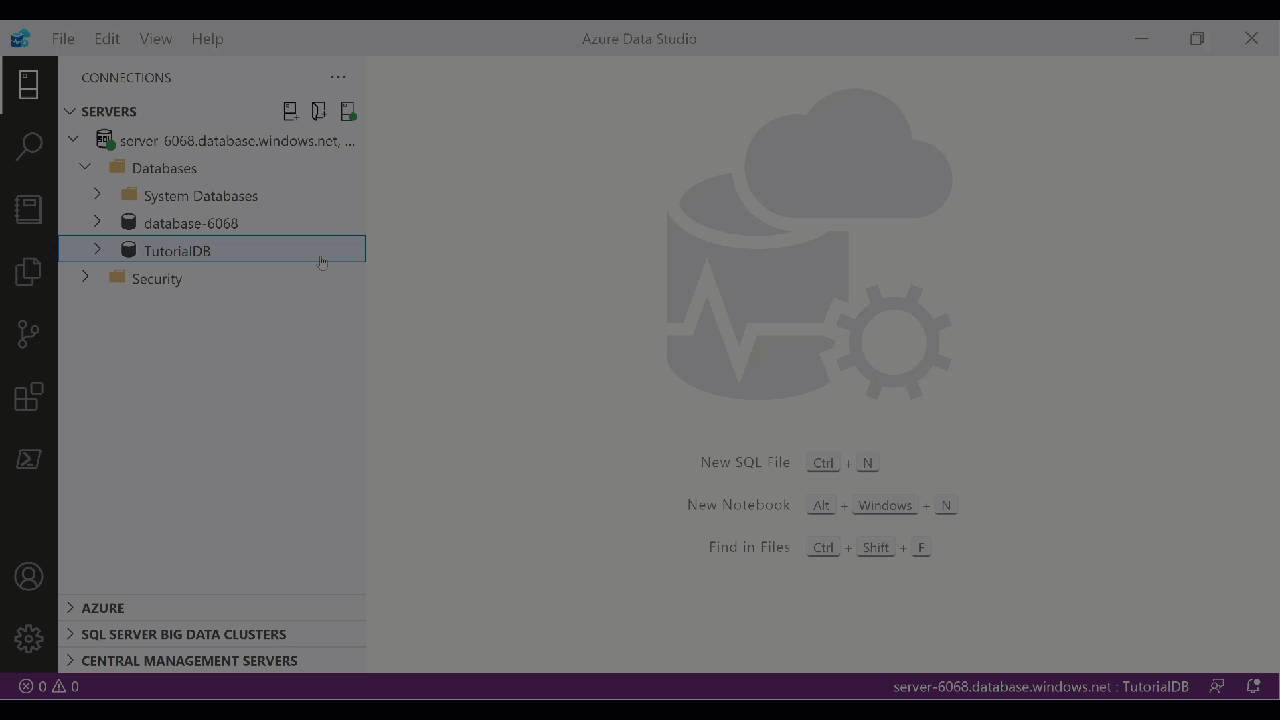Collapse the SERVERS section
The height and width of the screenshot is (720, 1280).
click(70, 111)
